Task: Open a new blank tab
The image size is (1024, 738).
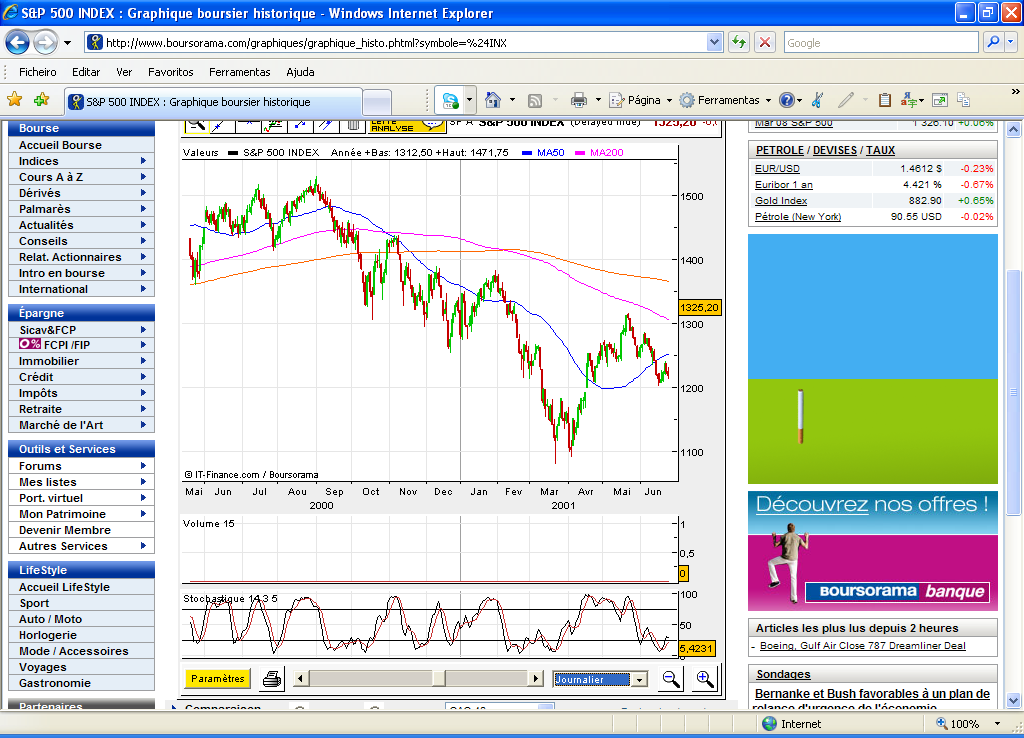Action: point(377,103)
